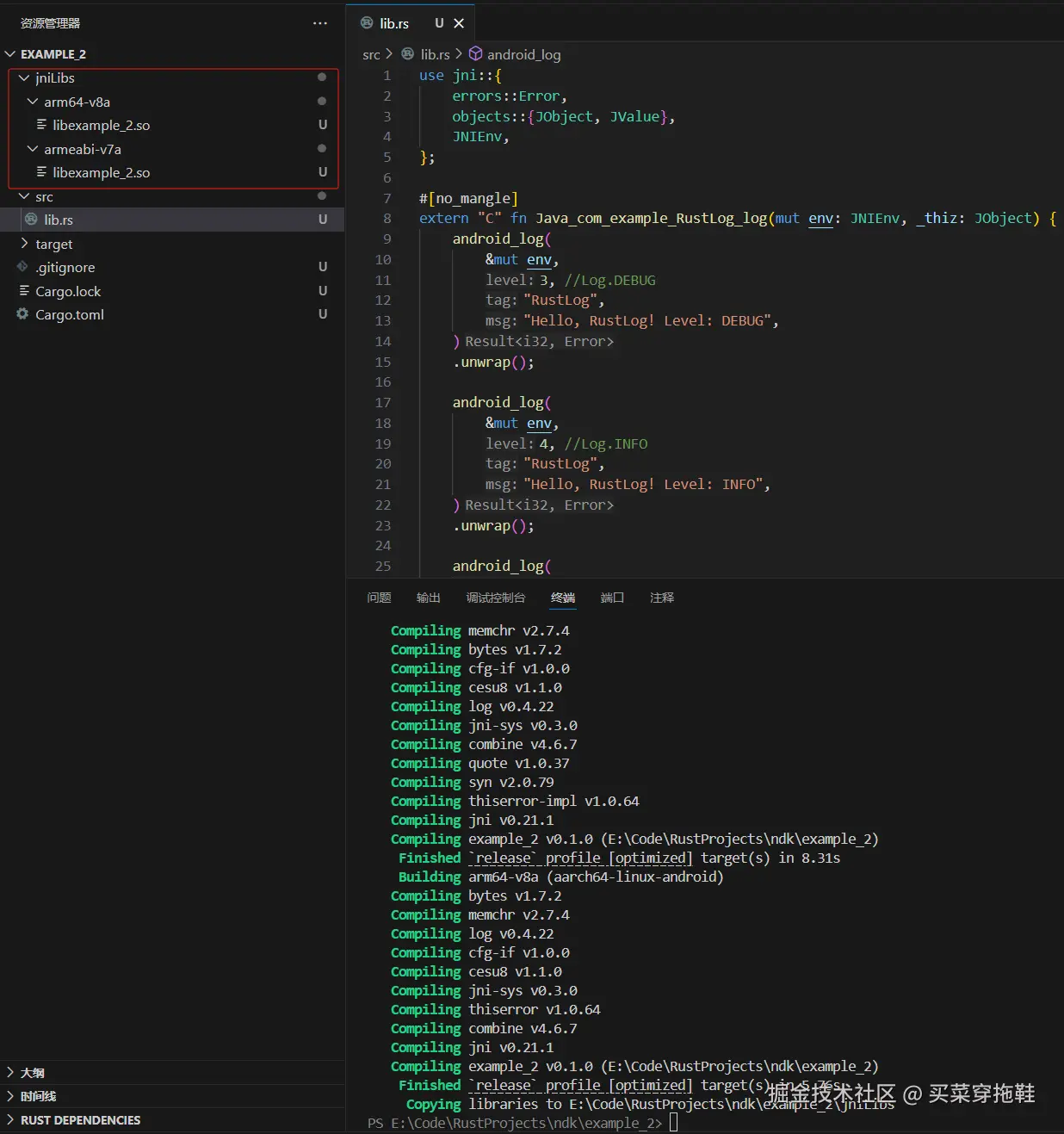
Task: Click the Cargo.lock file icon
Action: click(24, 291)
